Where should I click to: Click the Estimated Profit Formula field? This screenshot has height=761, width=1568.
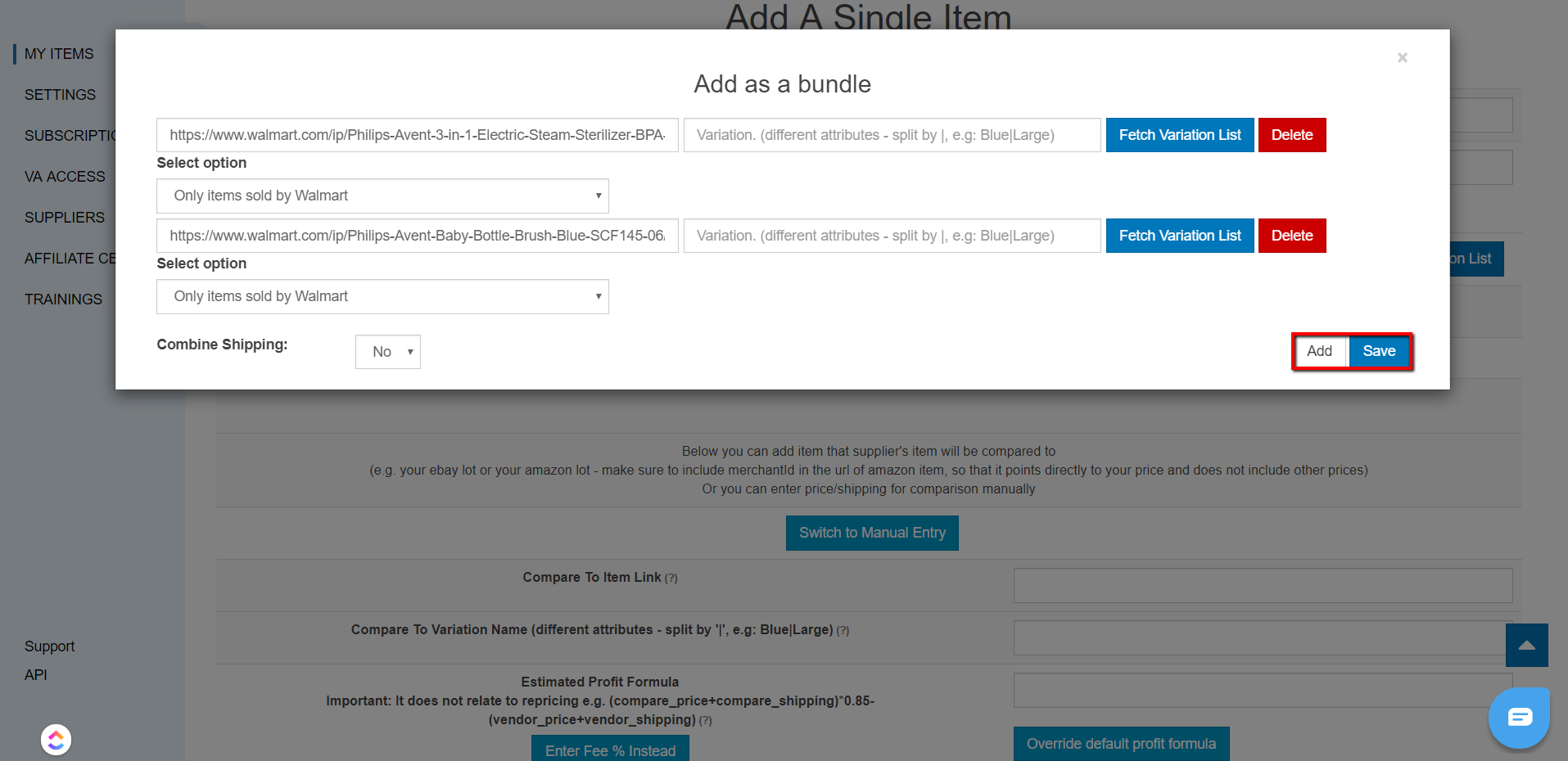(1263, 691)
